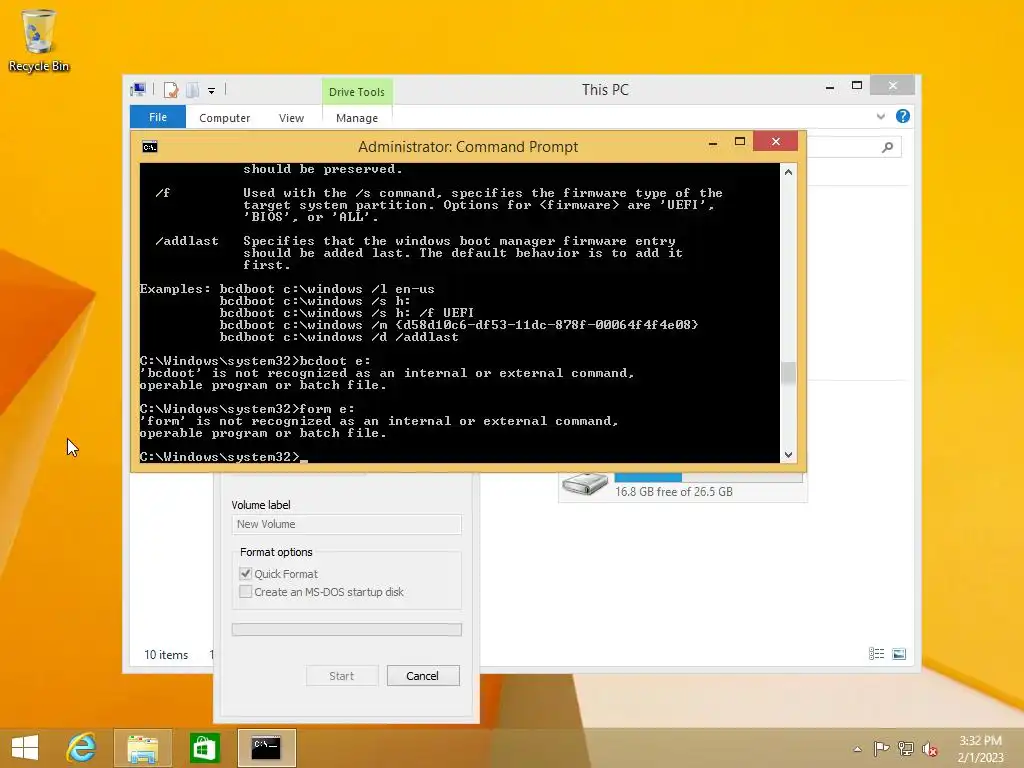Screen dimensions: 1024x768
Task: Click the search magnifier in This PC
Action: pos(887,147)
